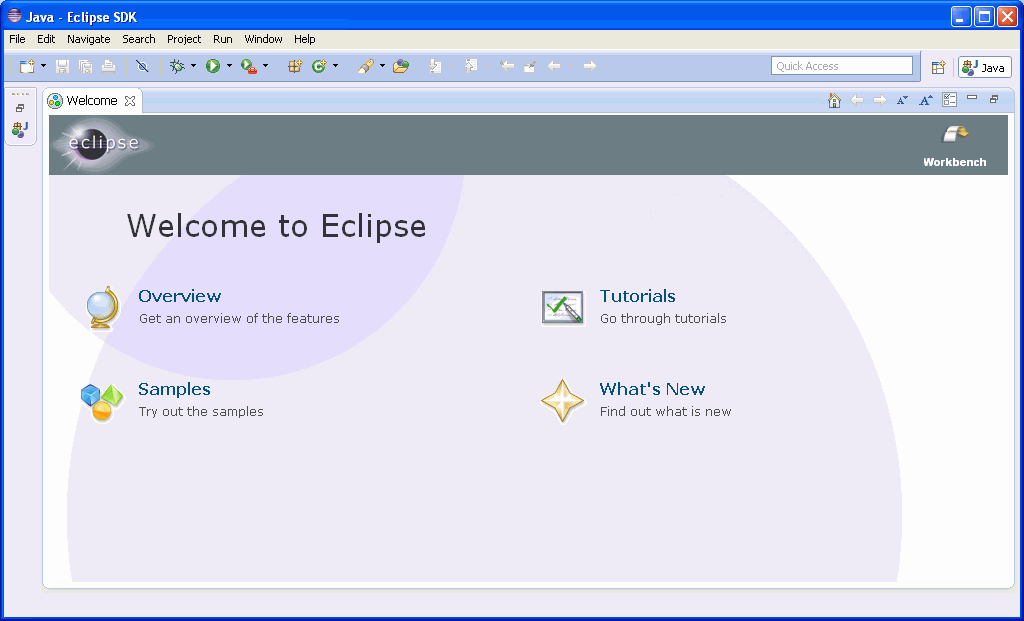
Task: Click the "Go through tutorials" text
Action: tap(663, 319)
